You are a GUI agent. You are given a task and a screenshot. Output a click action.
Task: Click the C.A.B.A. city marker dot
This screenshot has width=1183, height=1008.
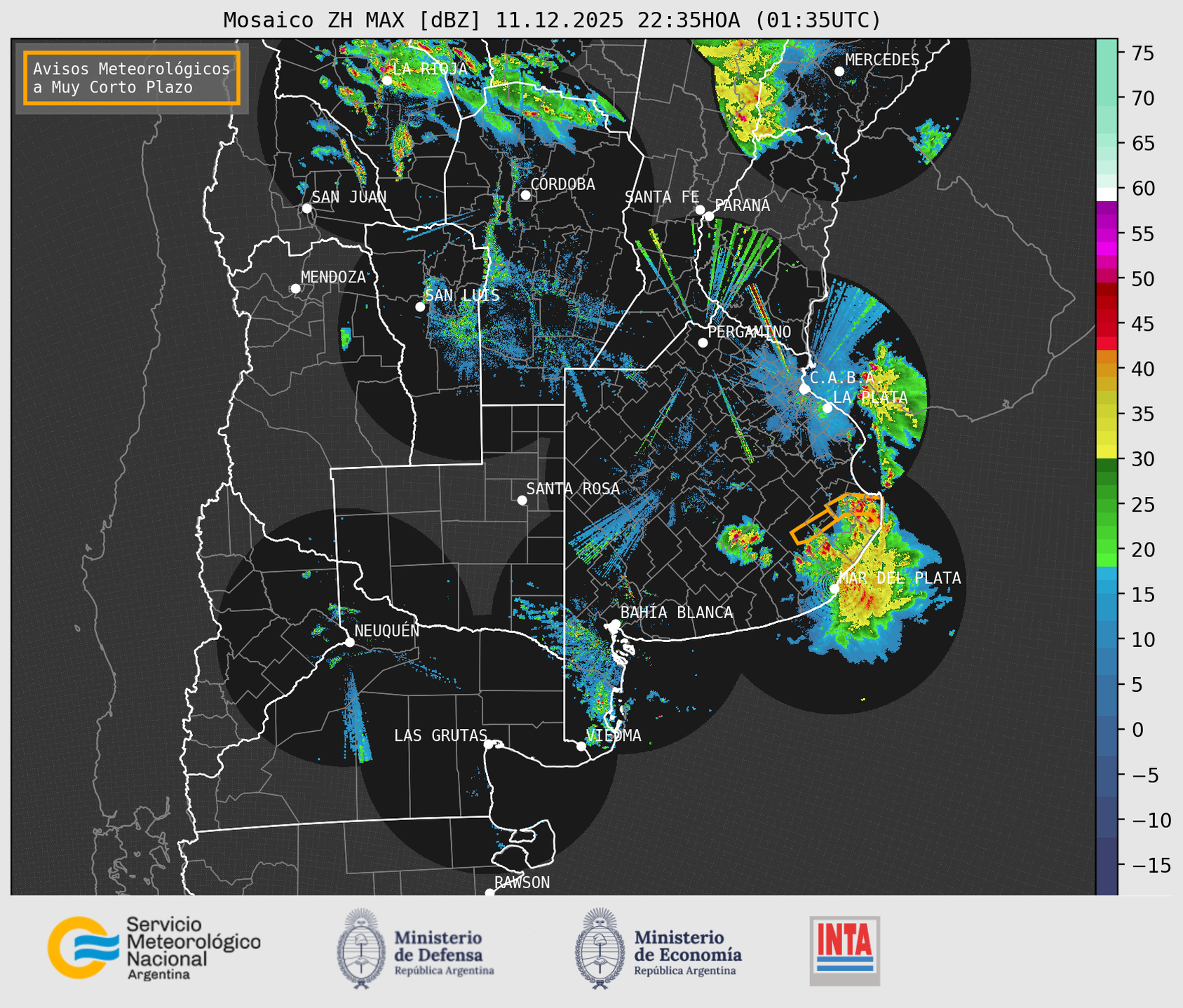pyautogui.click(x=804, y=389)
